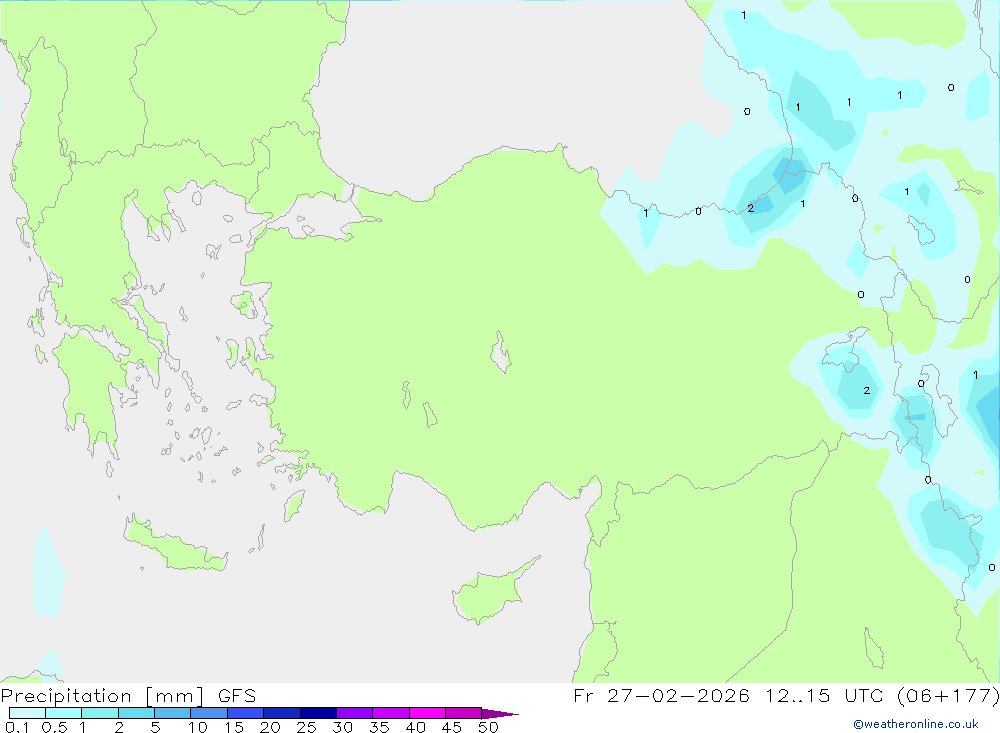Click the 1–2 mm legend swatch
The height and width of the screenshot is (733, 1000).
coord(100,713)
